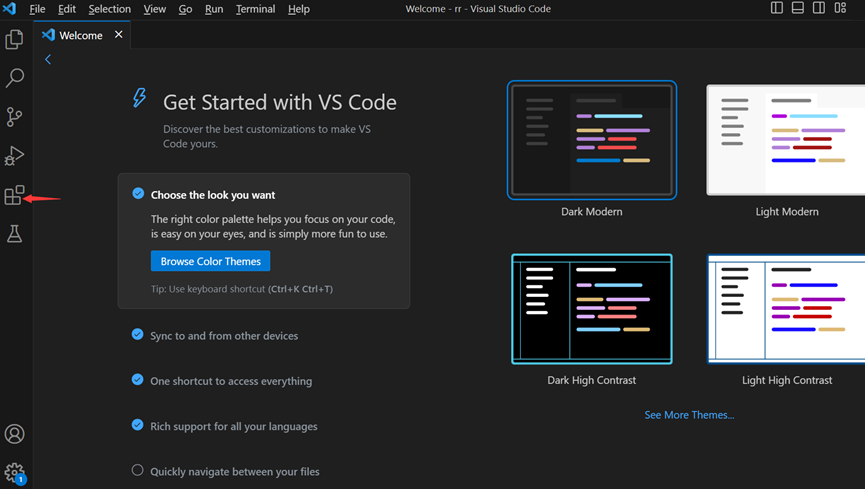Viewport: 865px width, 489px height.
Task: Toggle secondary side bar layout icon
Action: click(819, 8)
